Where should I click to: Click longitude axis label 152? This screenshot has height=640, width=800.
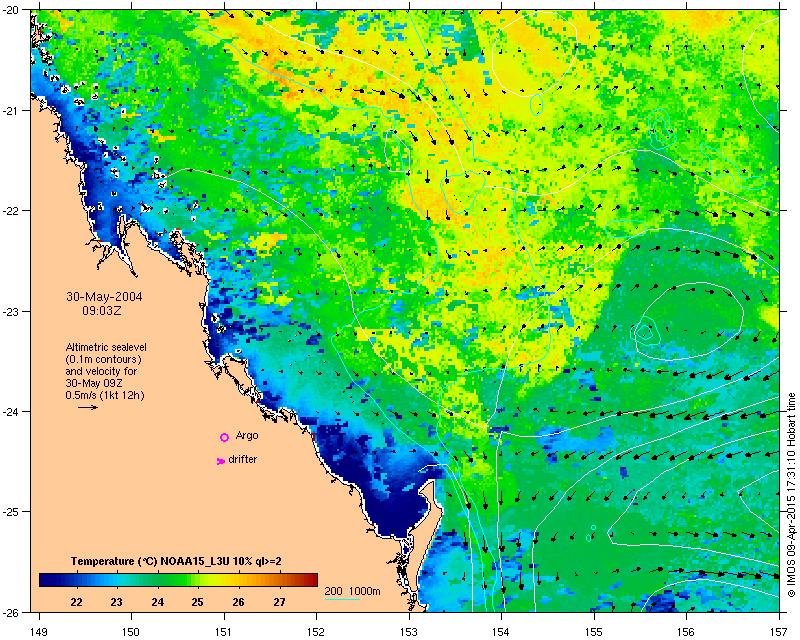tap(317, 632)
